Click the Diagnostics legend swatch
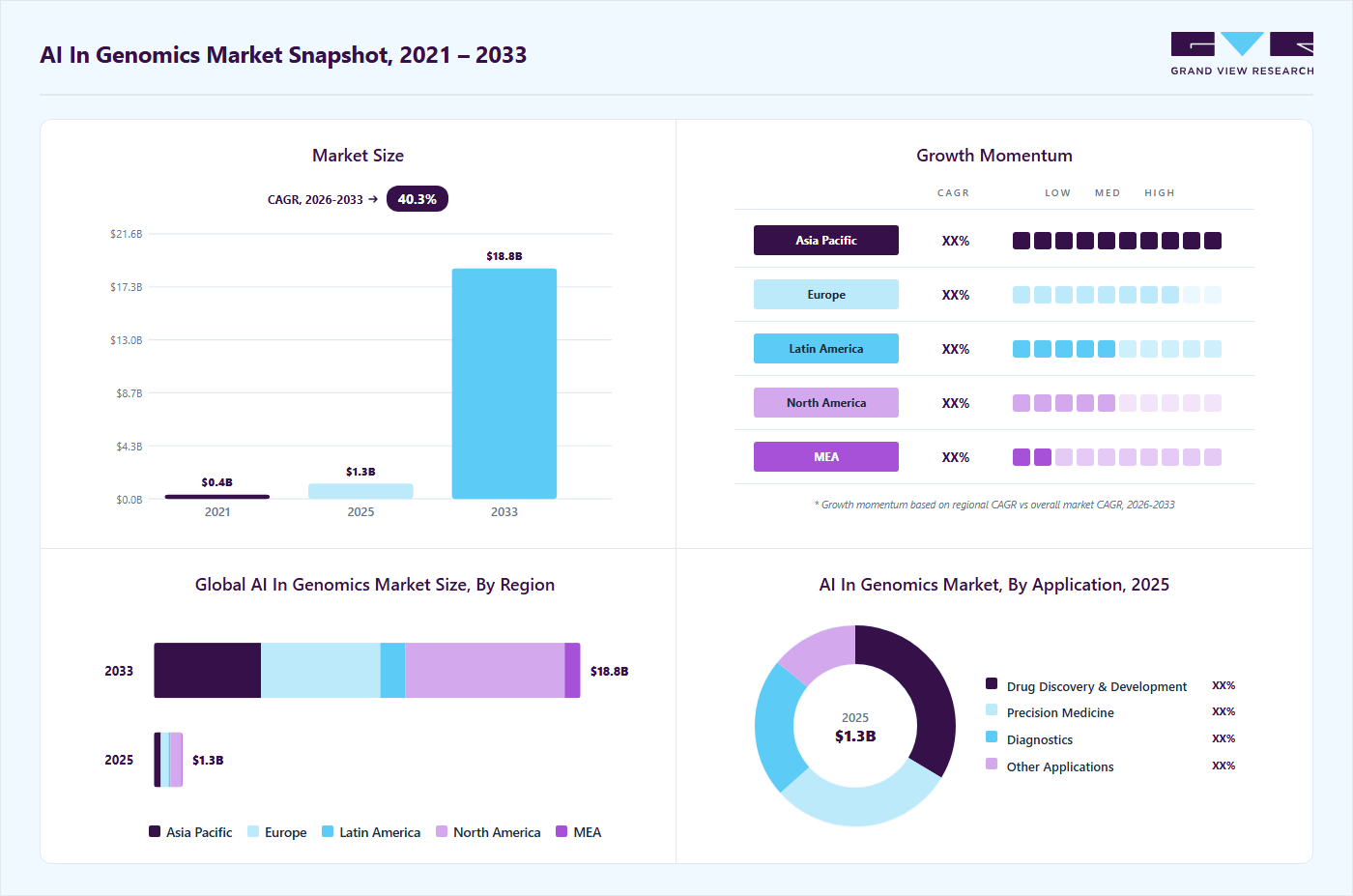Viewport: 1353px width, 896px height. 992,737
